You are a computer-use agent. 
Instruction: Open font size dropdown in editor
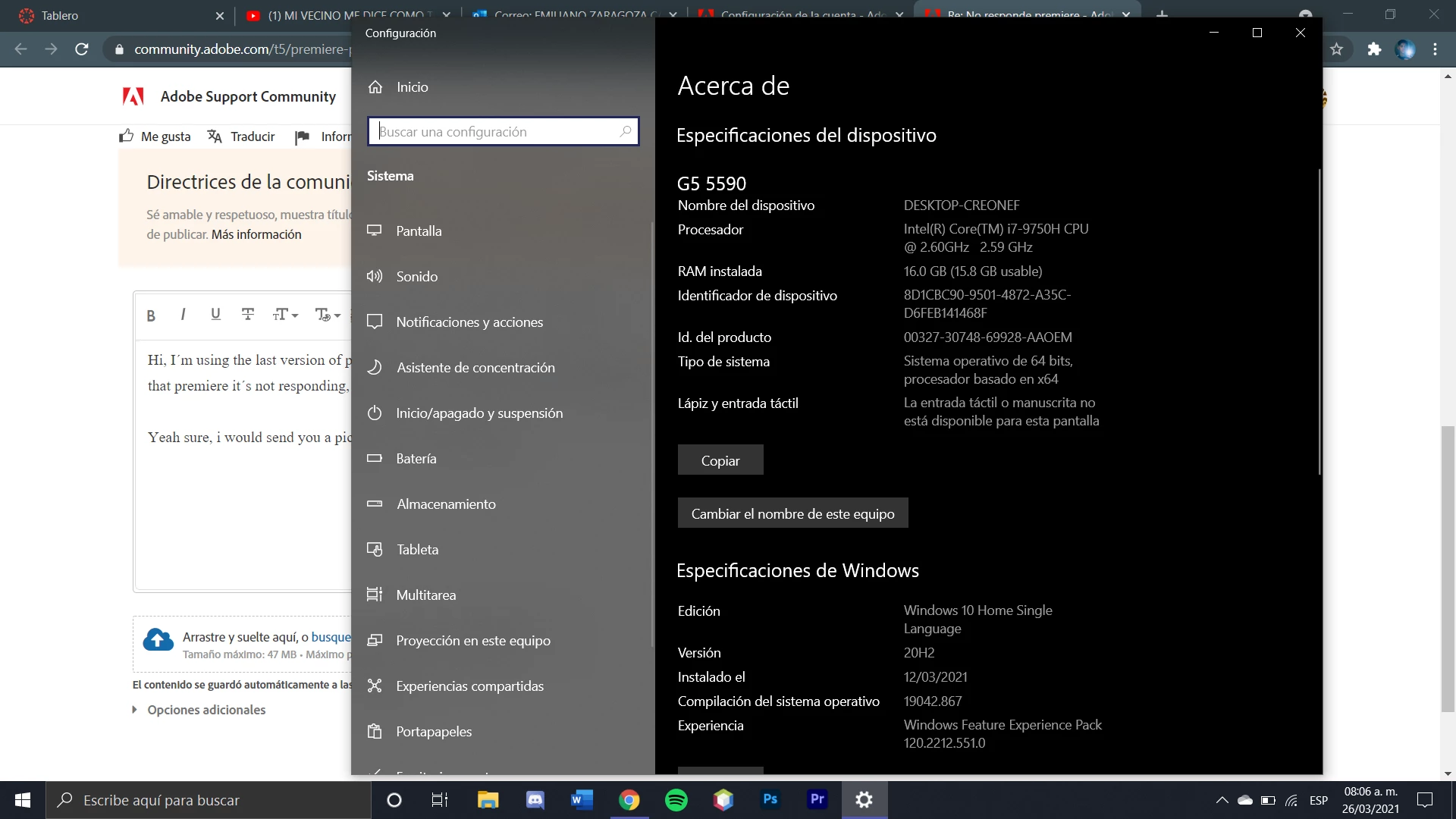(x=285, y=315)
